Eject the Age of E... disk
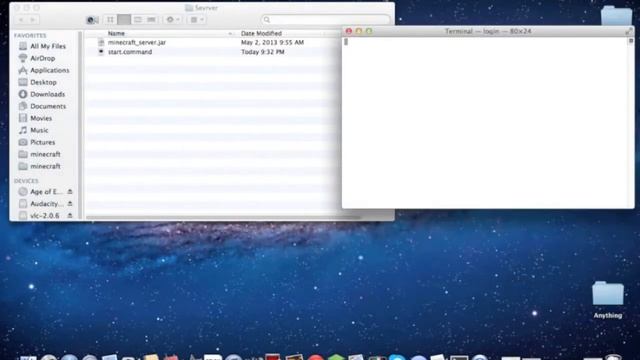 pos(70,191)
